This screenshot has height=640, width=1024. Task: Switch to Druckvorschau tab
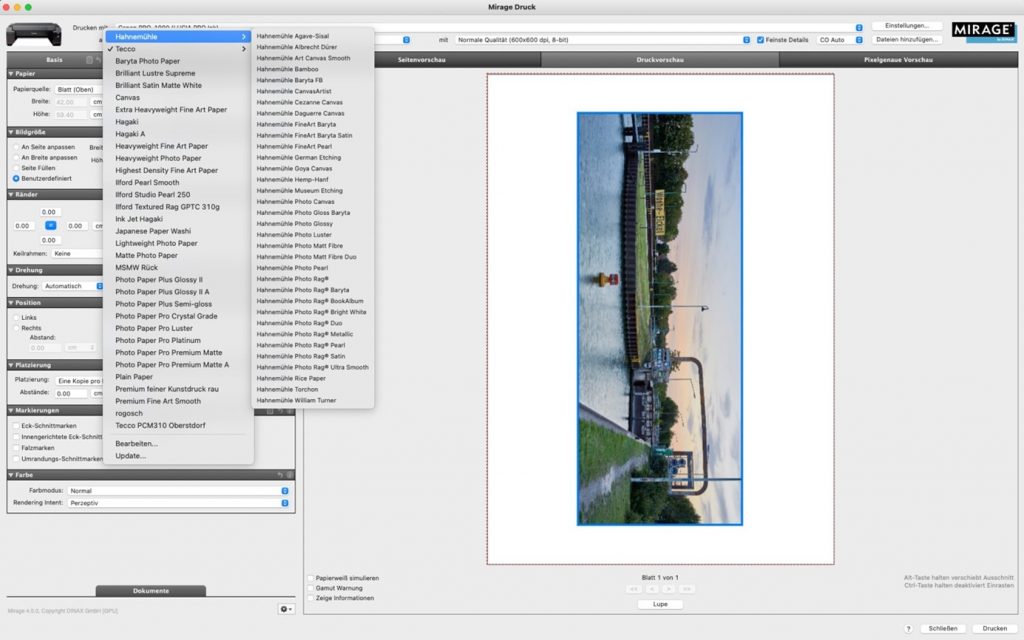point(660,59)
